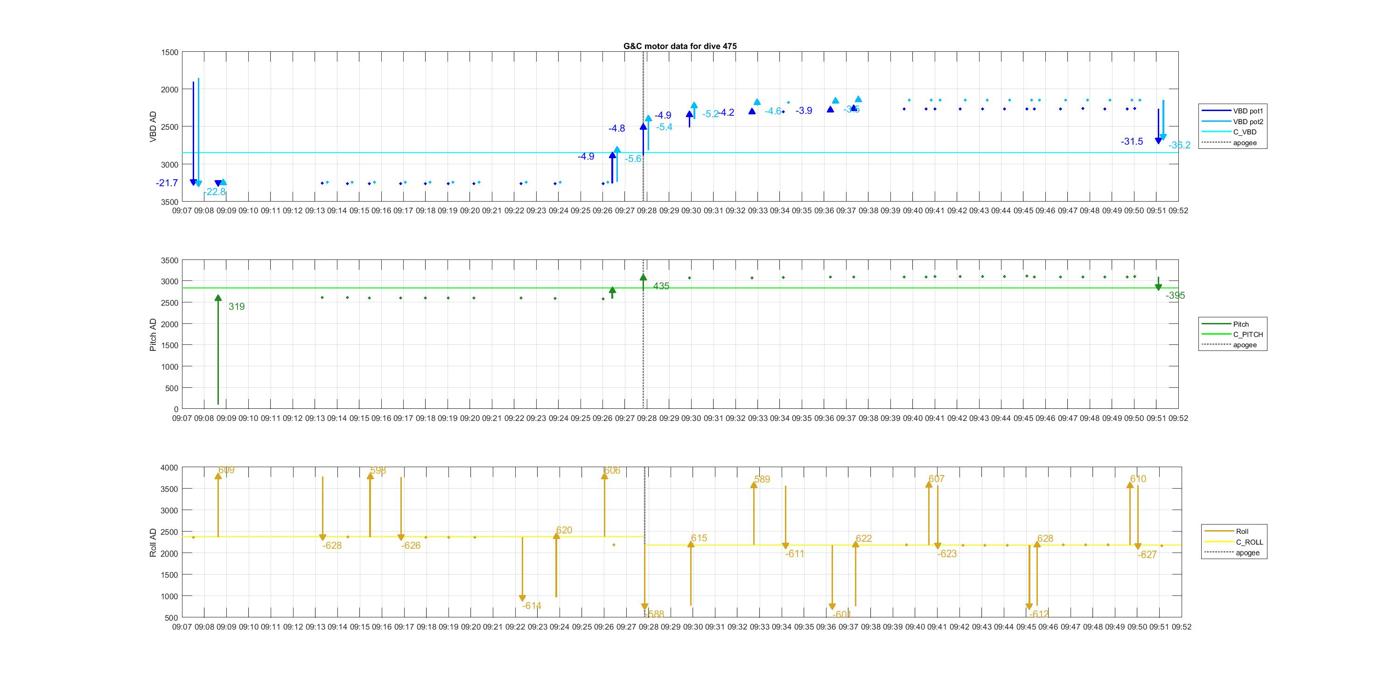This screenshot has height=693, width=1400.
Task: Click the '589' roll data label
Action: click(762, 480)
